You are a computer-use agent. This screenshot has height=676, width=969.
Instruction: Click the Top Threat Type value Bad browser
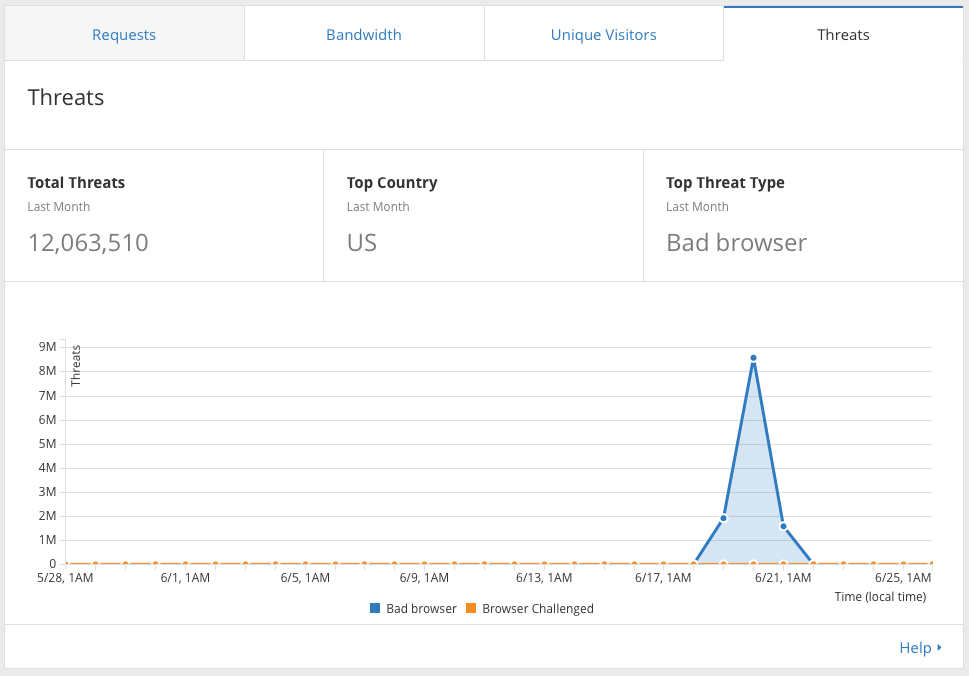pos(737,243)
